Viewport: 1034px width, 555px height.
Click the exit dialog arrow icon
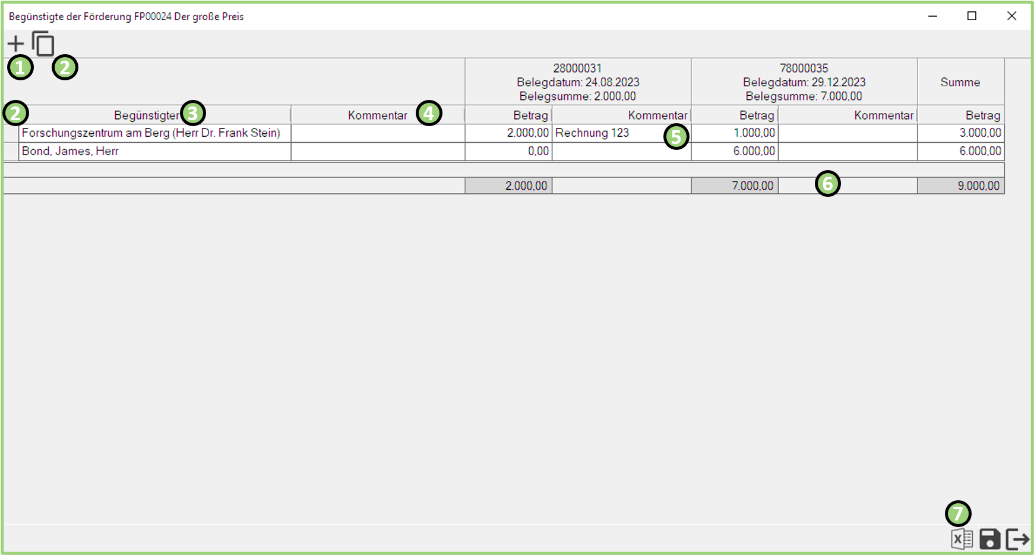(1018, 539)
